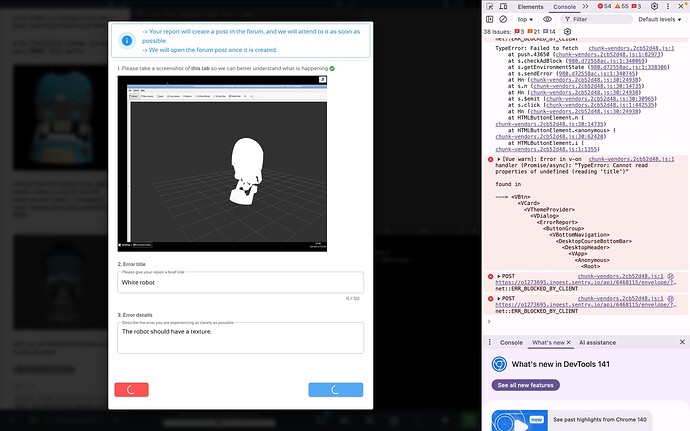
Task: Click the Error title input field
Action: coord(240,283)
